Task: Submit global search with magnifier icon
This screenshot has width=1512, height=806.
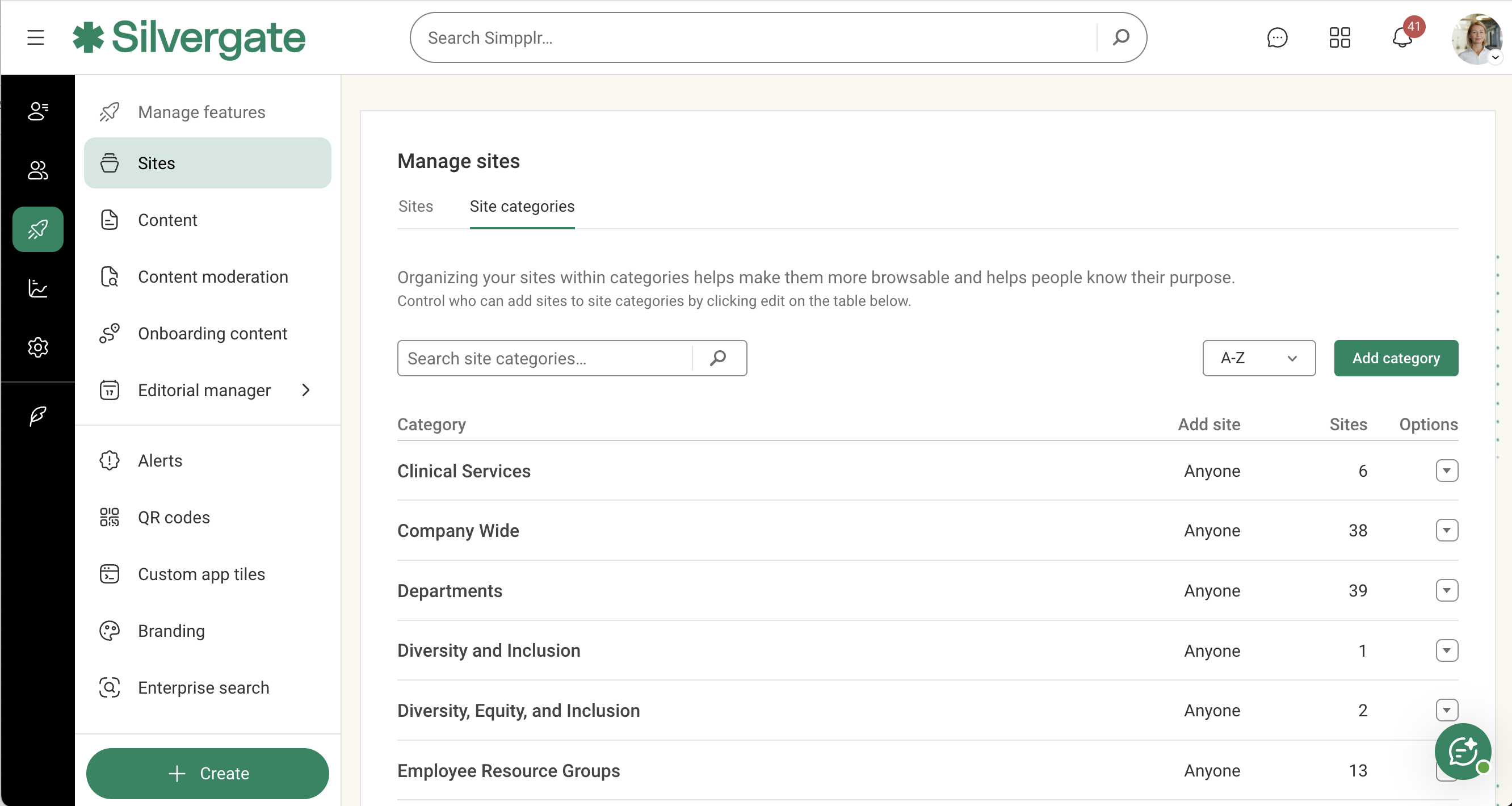Action: 1120,37
